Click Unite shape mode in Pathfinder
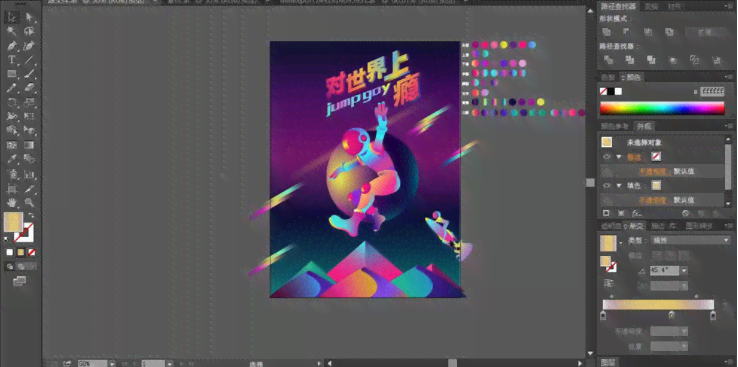This screenshot has width=738, height=367. 607,32
